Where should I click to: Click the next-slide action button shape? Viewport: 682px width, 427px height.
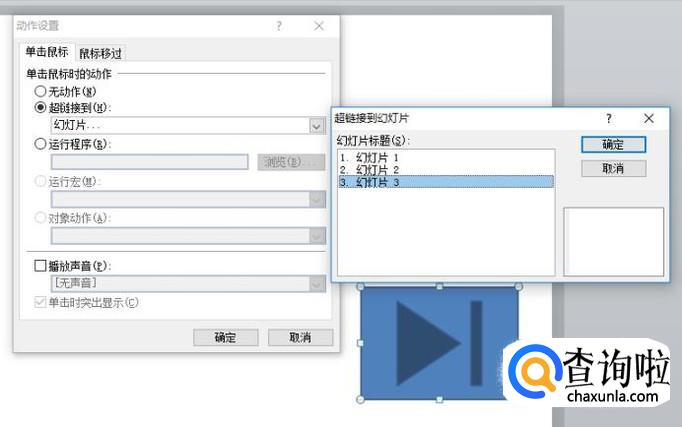[x=439, y=343]
